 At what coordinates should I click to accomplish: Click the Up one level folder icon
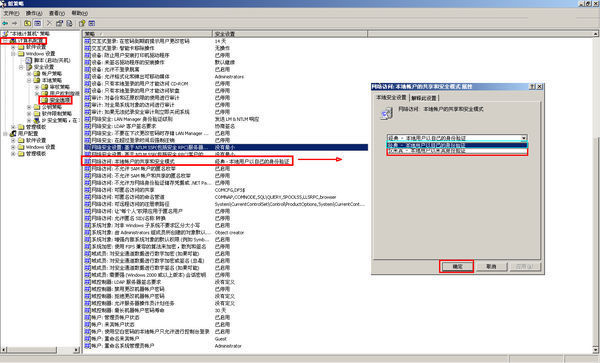coord(28,23)
